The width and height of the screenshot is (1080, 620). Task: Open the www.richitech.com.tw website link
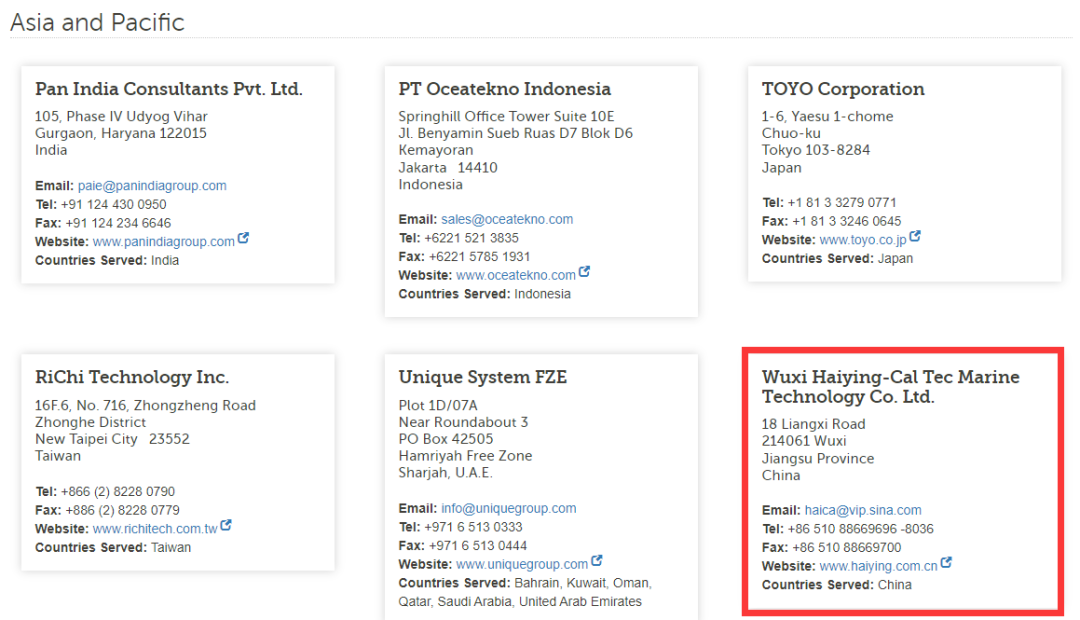pyautogui.click(x=154, y=529)
